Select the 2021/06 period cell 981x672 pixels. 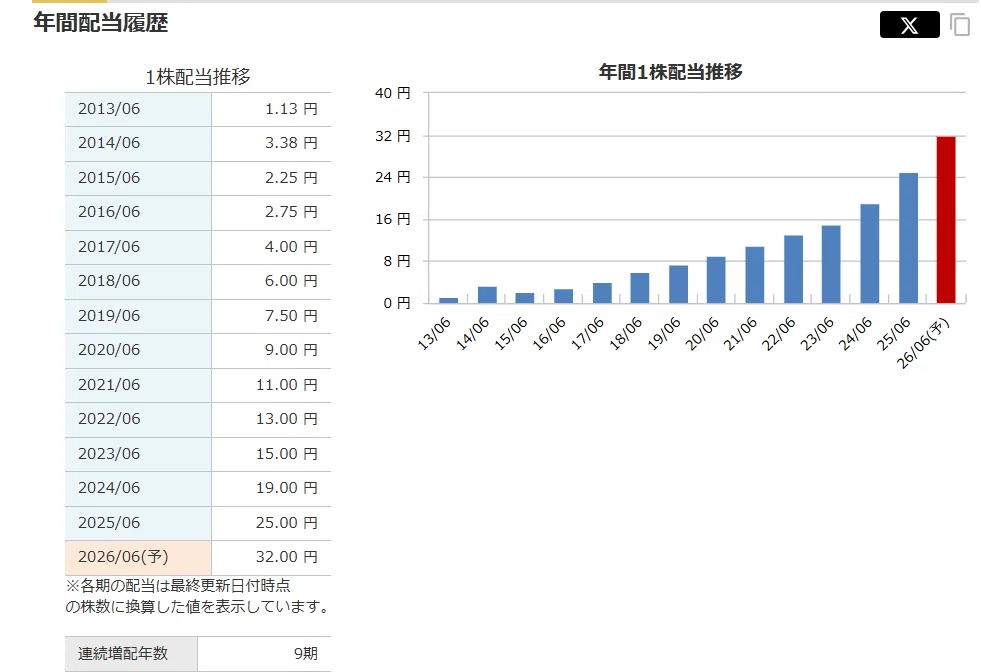(x=138, y=385)
